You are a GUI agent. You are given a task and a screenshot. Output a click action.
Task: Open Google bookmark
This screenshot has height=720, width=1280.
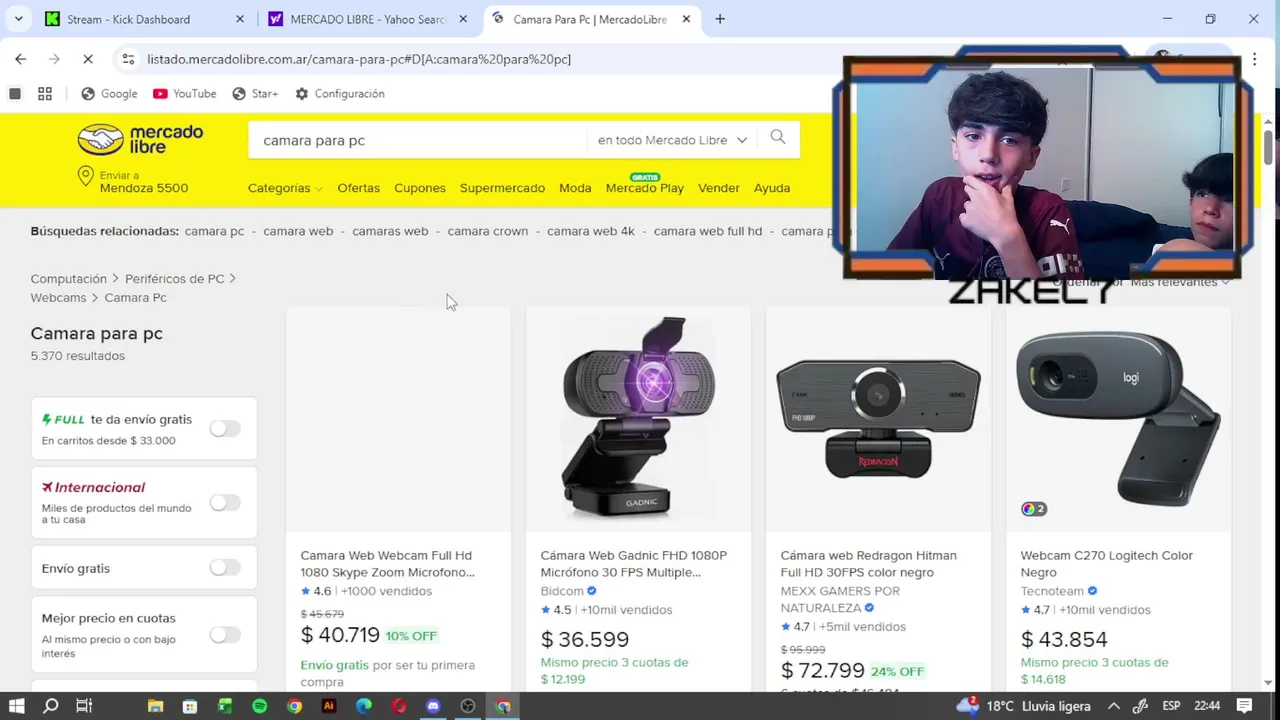pos(109,94)
